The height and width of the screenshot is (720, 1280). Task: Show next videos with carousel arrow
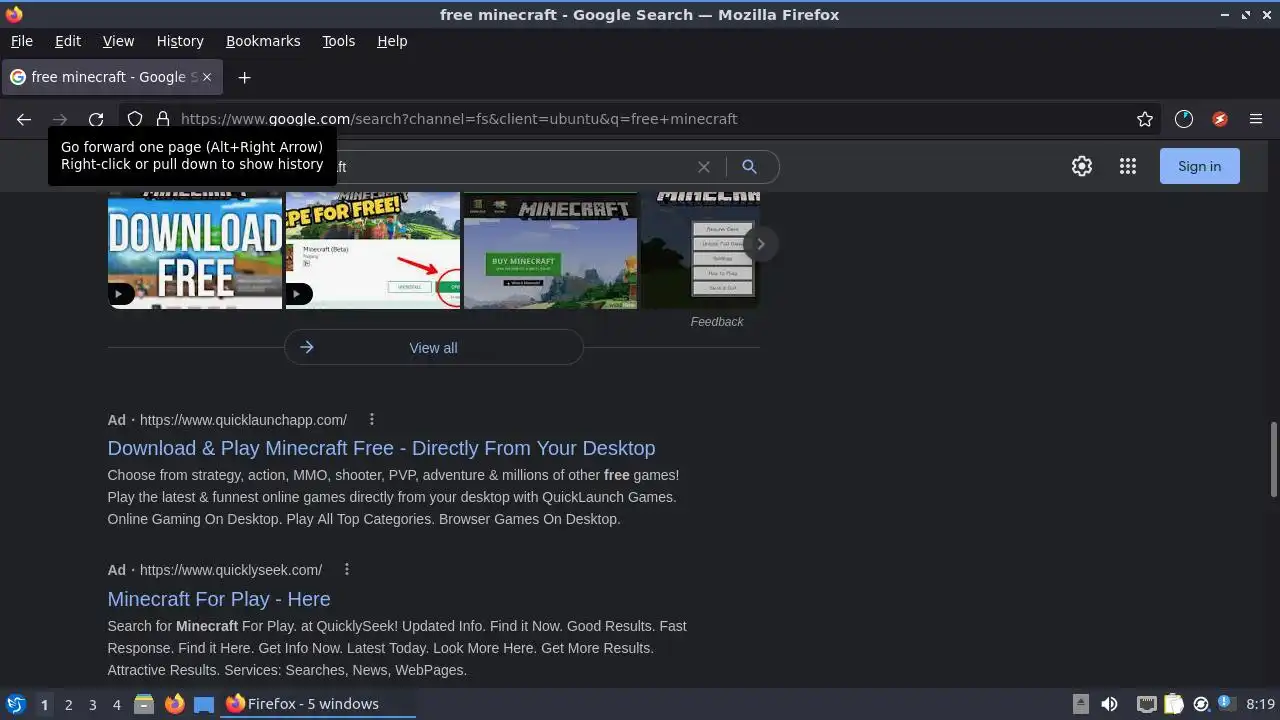pyautogui.click(x=760, y=244)
